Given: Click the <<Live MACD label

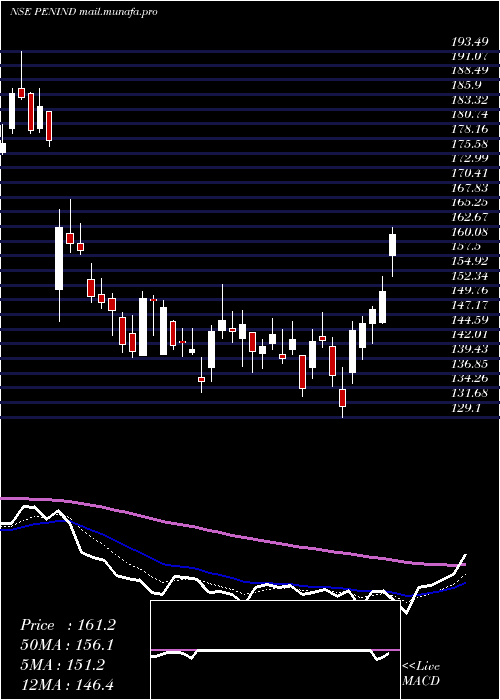Looking at the screenshot, I should (421, 674).
